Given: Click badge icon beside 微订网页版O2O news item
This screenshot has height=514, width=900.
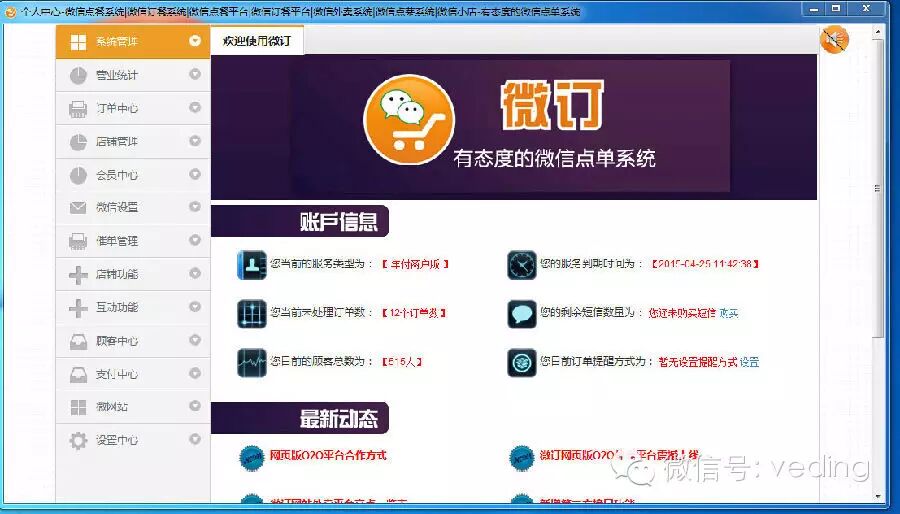Looking at the screenshot, I should point(522,458).
